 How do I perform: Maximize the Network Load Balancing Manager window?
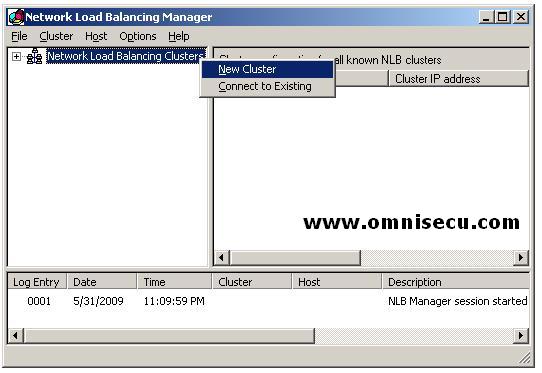point(502,17)
